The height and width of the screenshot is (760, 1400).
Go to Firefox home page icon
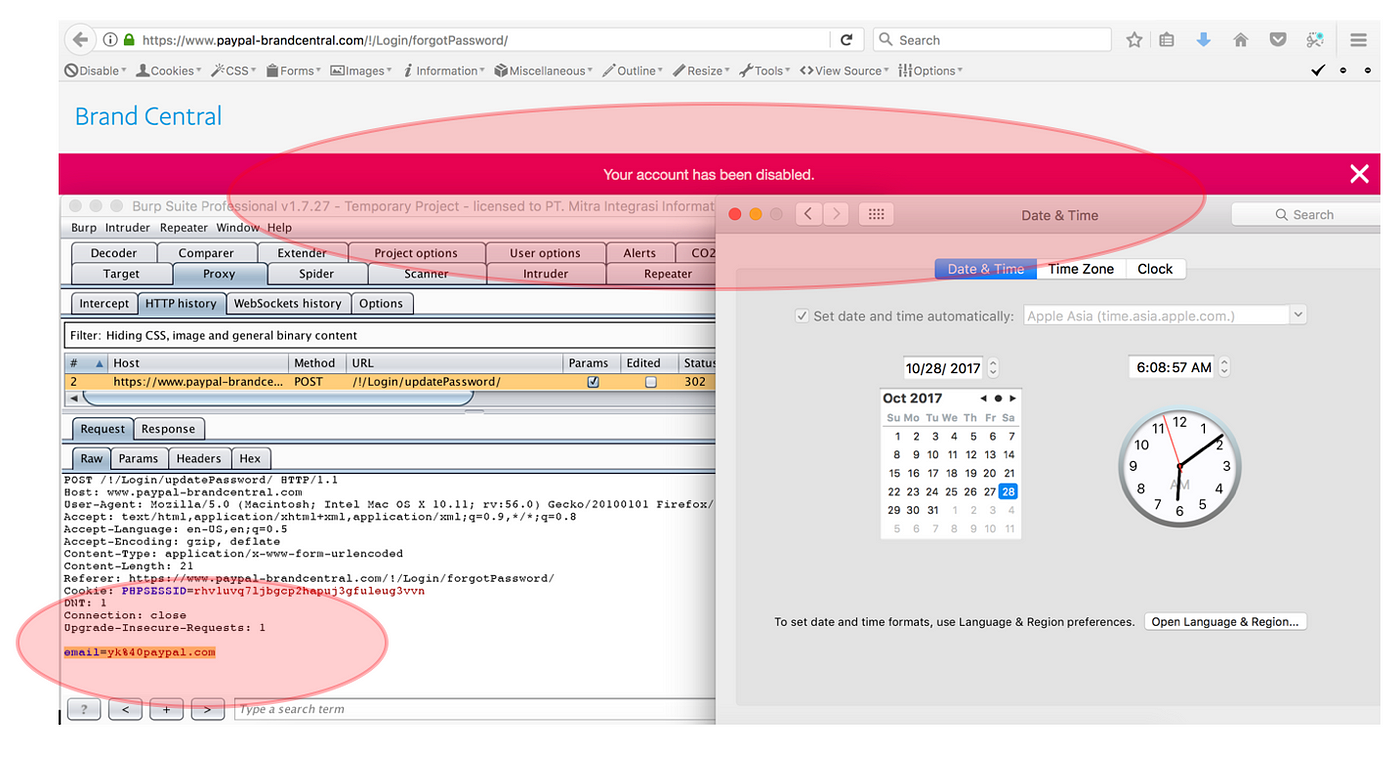point(1240,40)
